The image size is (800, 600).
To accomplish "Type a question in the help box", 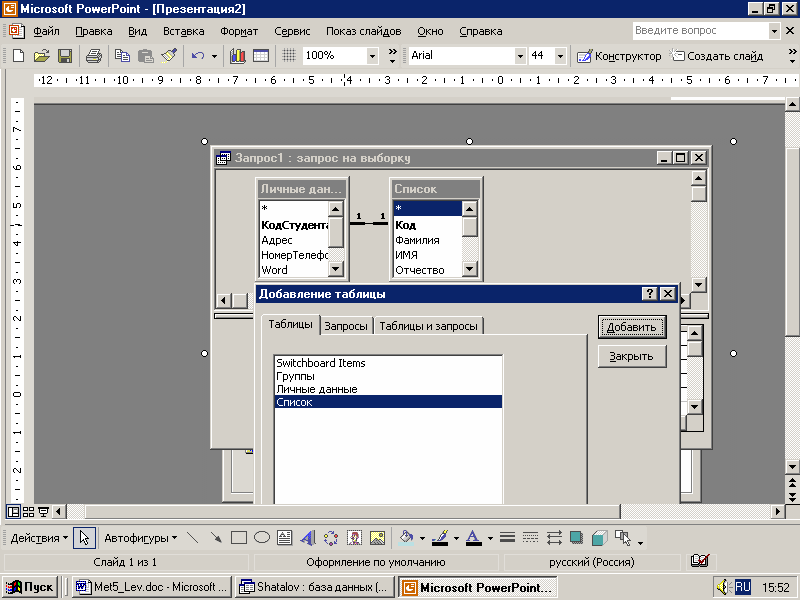I will (701, 31).
